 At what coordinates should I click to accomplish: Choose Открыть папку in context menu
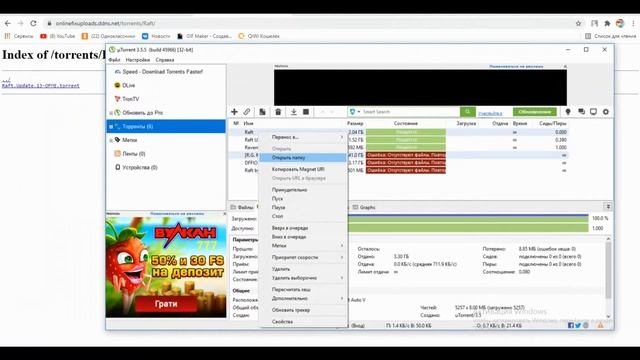304,158
